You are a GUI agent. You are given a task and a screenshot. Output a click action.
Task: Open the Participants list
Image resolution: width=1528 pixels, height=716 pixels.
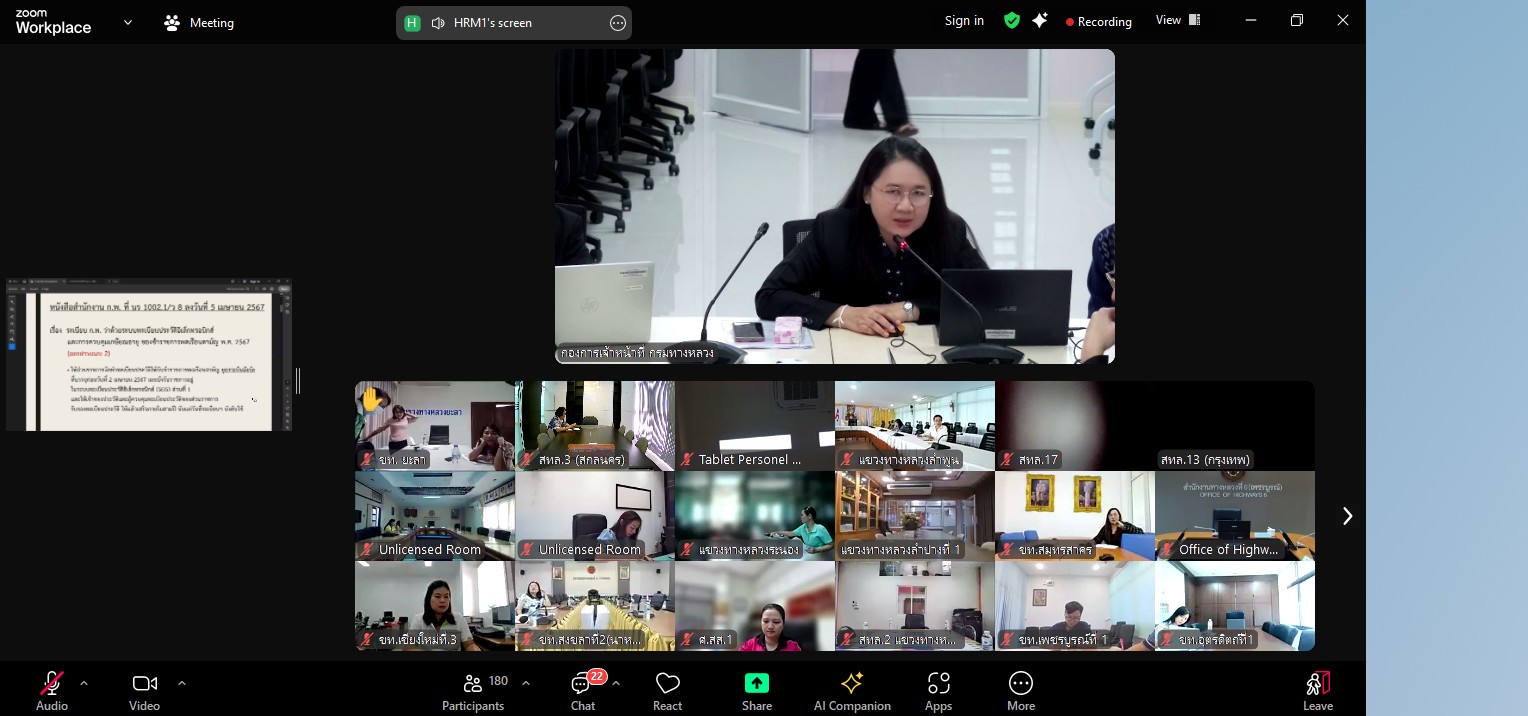coord(473,690)
